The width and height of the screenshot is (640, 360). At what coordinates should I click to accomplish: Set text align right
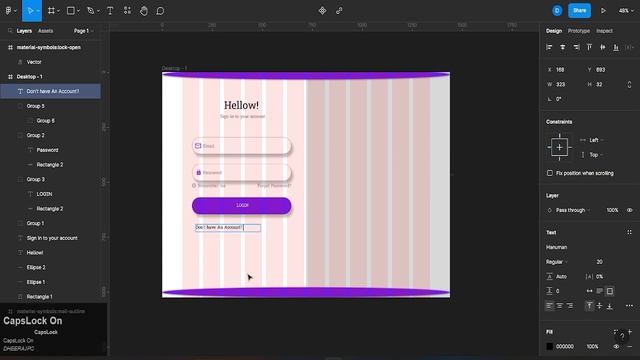(570, 306)
